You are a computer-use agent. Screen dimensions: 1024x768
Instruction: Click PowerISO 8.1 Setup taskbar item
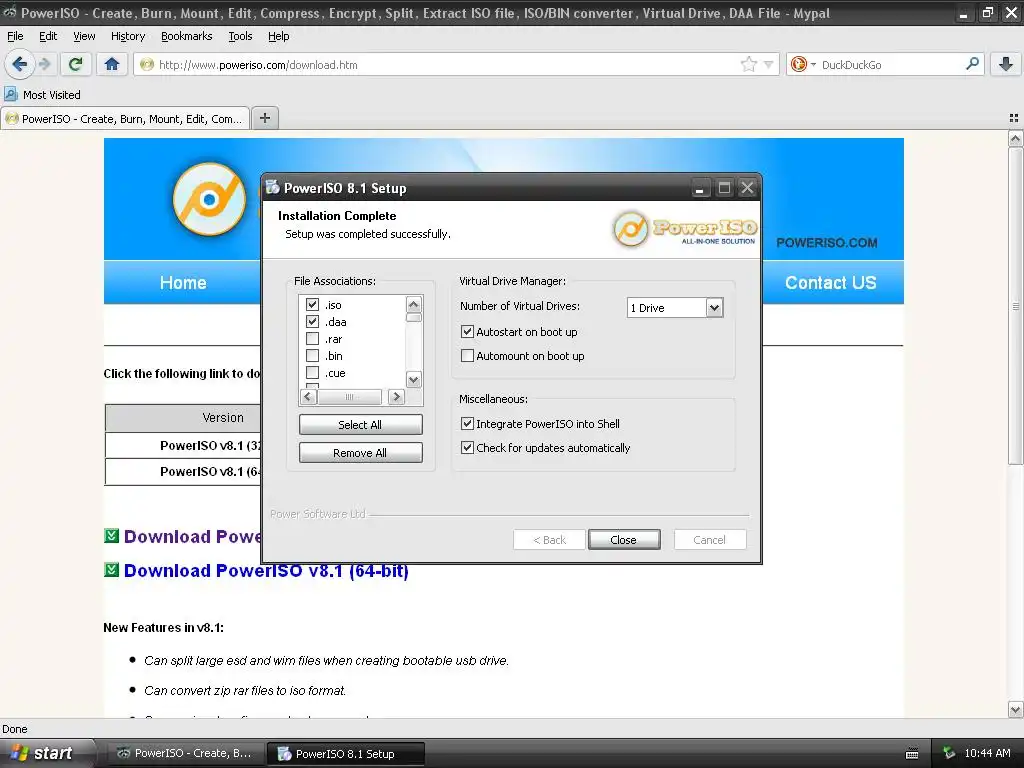tap(346, 754)
